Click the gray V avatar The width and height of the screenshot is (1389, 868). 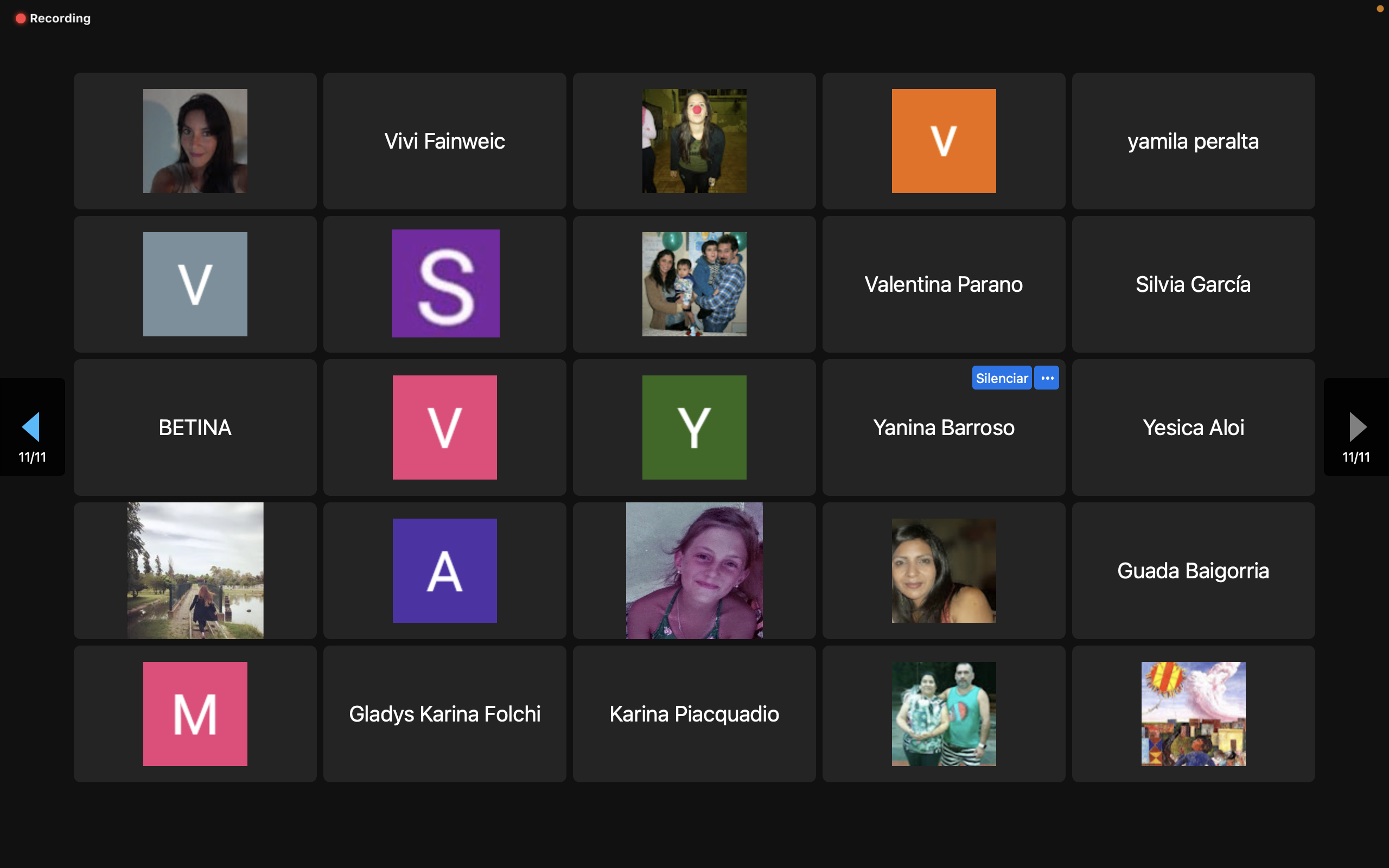tap(195, 284)
